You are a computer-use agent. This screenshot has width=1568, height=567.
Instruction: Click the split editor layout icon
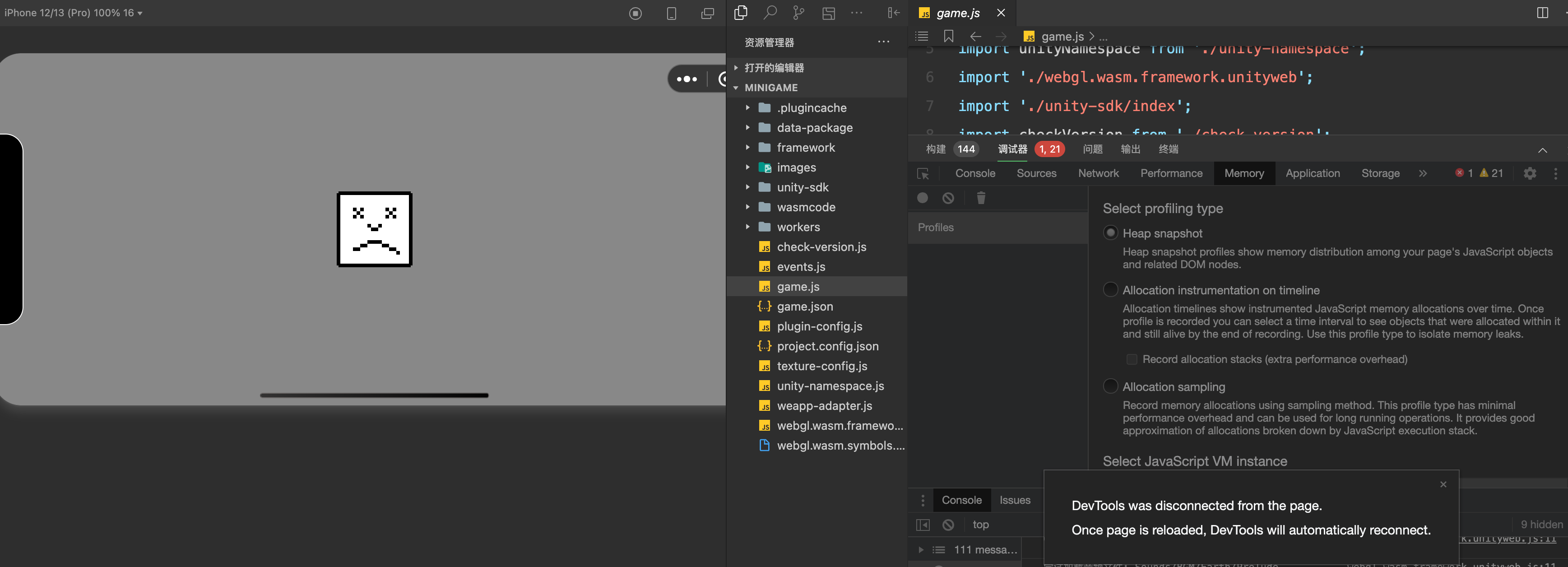click(x=1542, y=13)
